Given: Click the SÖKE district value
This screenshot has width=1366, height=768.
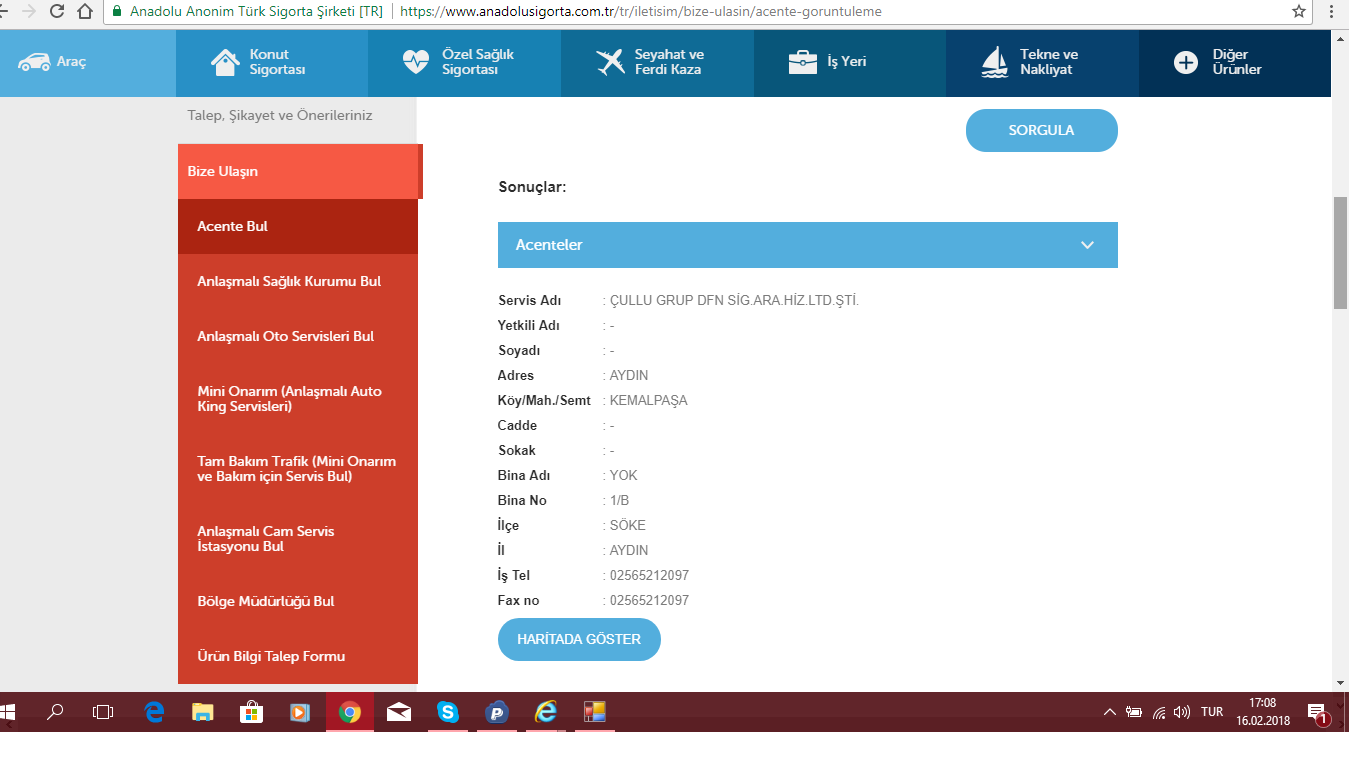Looking at the screenshot, I should coord(627,525).
